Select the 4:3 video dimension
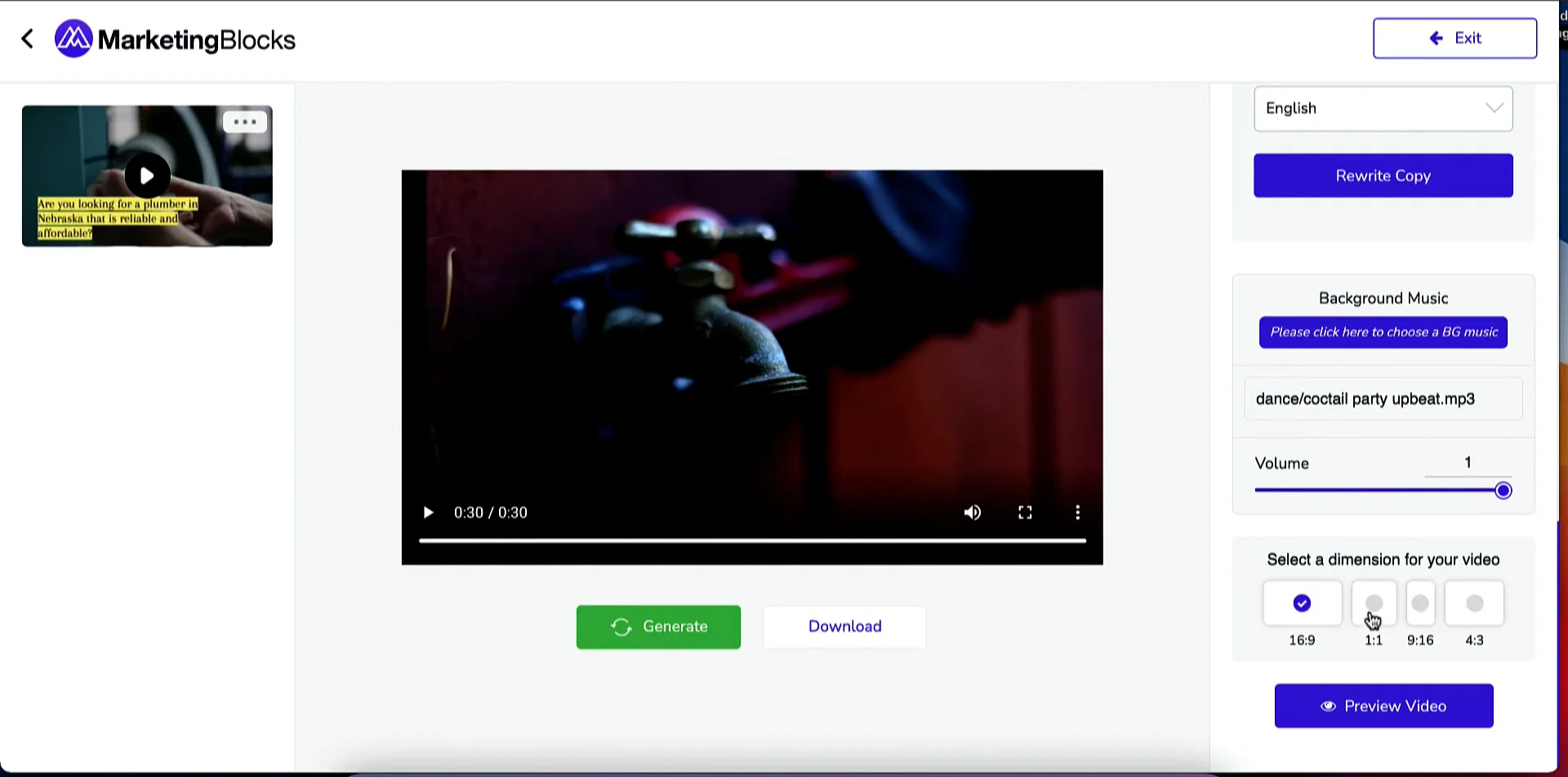The image size is (1568, 777). 1474,603
